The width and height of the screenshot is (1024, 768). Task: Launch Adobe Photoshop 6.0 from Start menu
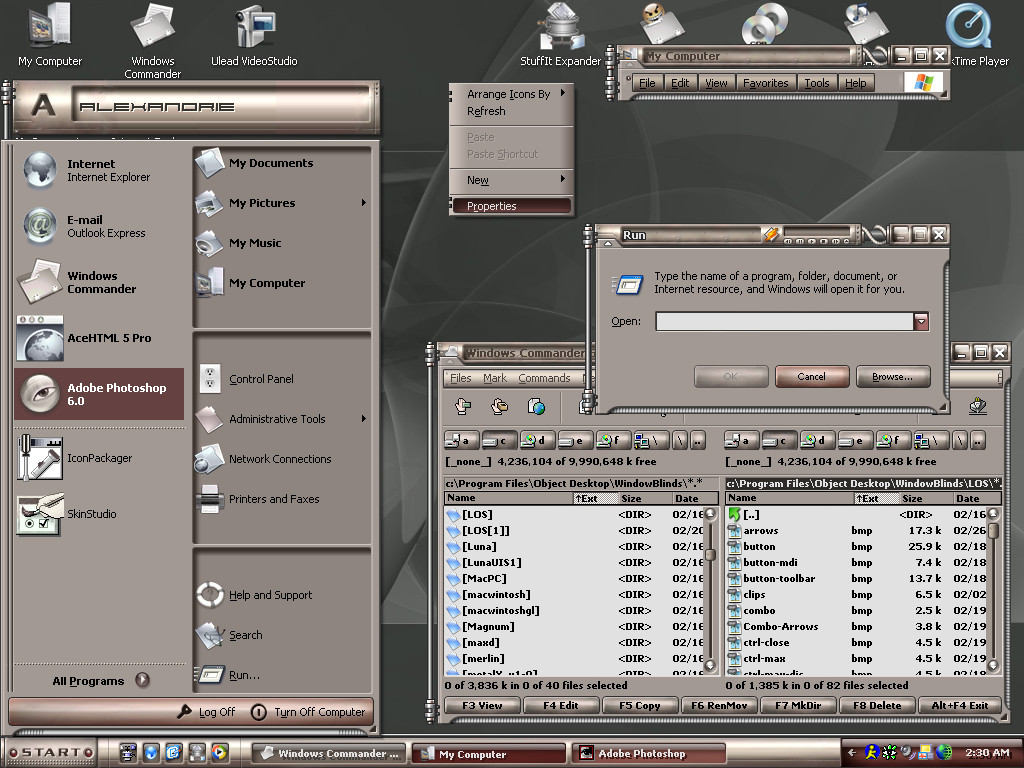point(99,394)
